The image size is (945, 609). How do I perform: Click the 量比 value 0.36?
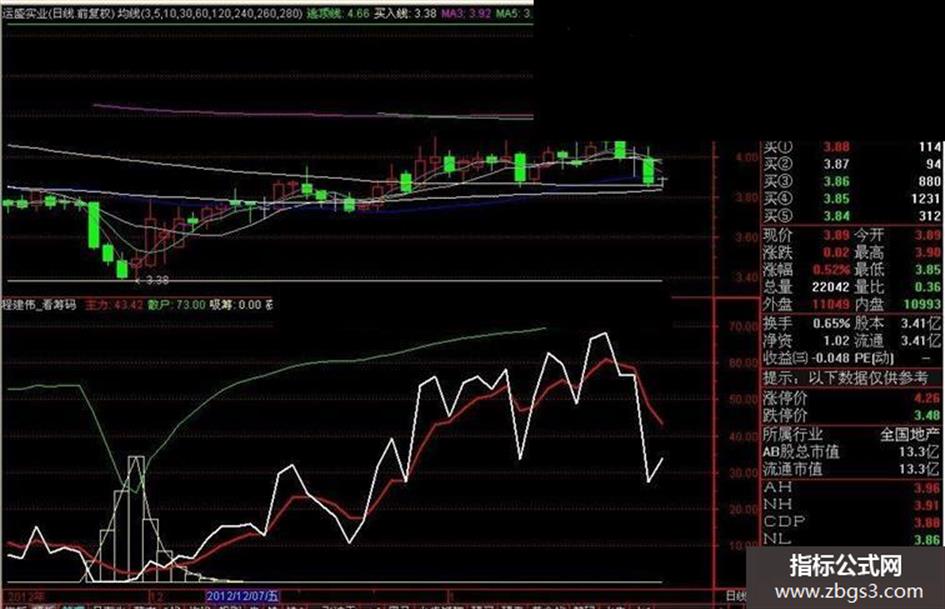coord(928,287)
